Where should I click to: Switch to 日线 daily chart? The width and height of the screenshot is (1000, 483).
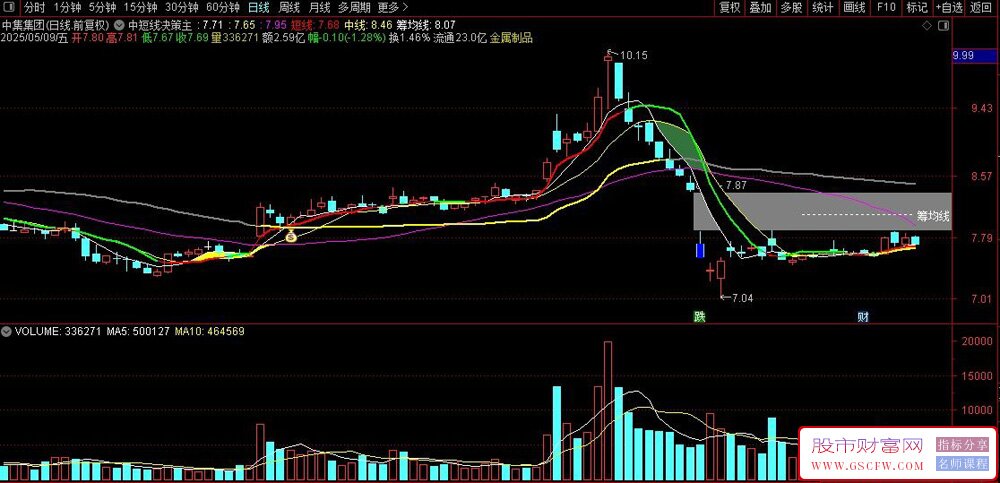(258, 8)
